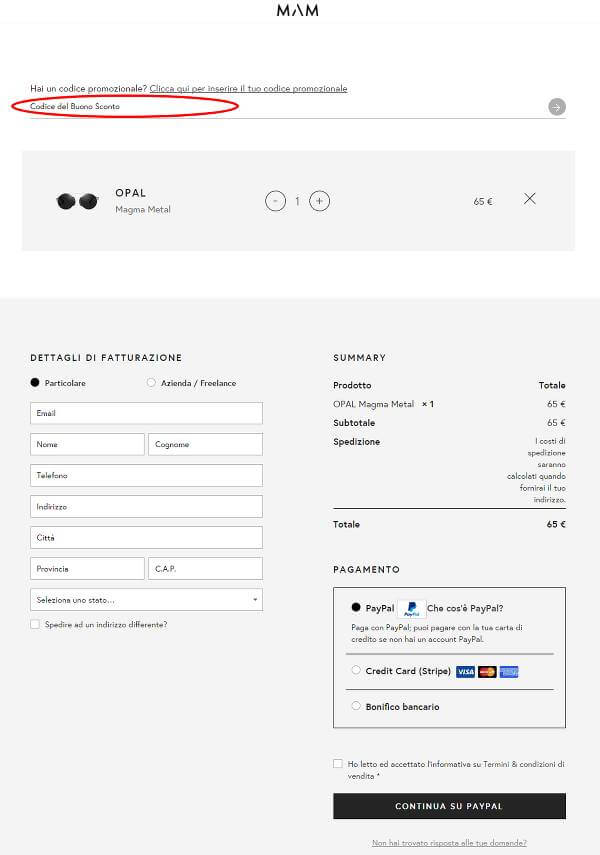Click the PayPal logo icon
Viewport: 600px width, 855px height.
click(411, 609)
